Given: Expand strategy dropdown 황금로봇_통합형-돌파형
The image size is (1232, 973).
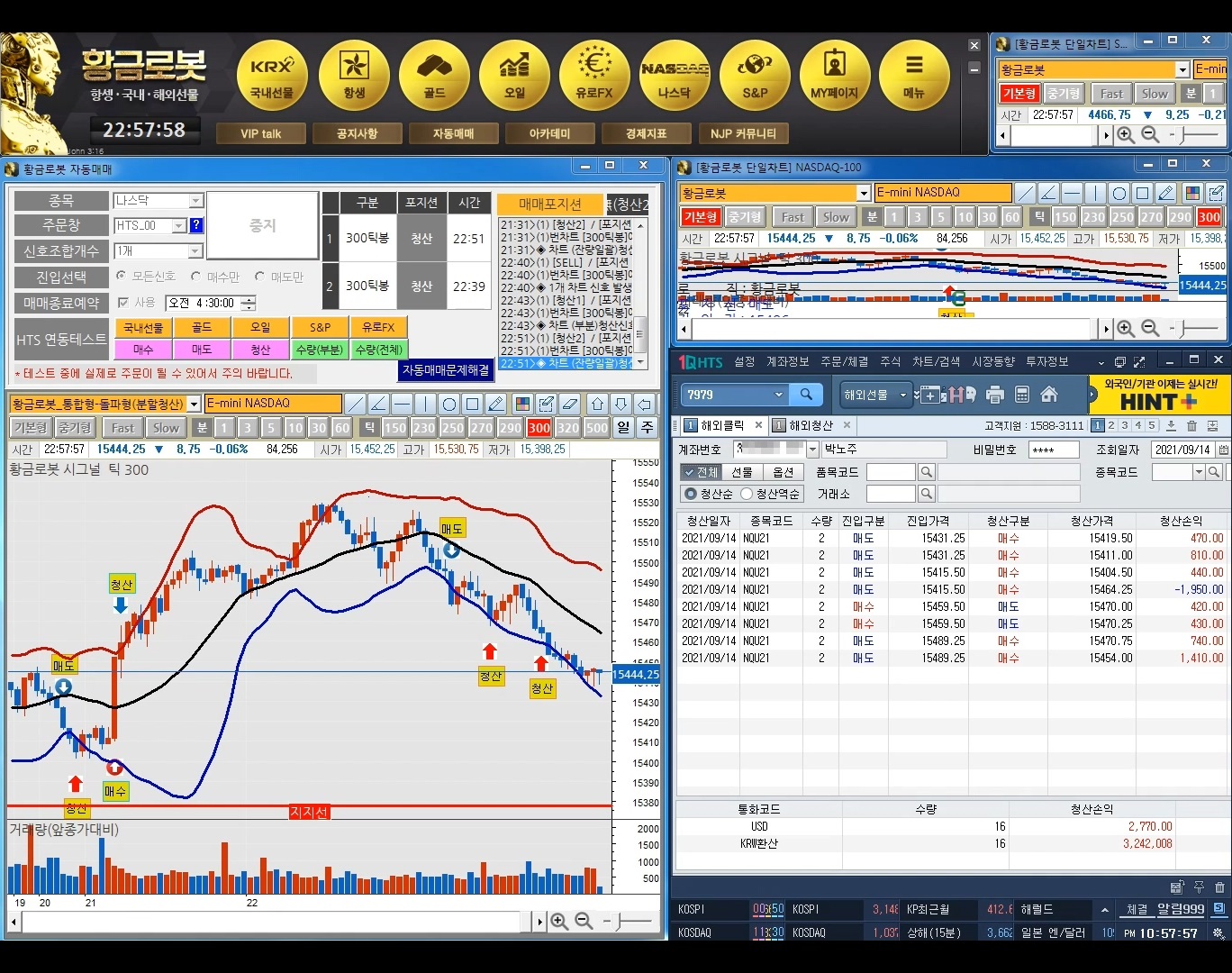Looking at the screenshot, I should point(195,404).
